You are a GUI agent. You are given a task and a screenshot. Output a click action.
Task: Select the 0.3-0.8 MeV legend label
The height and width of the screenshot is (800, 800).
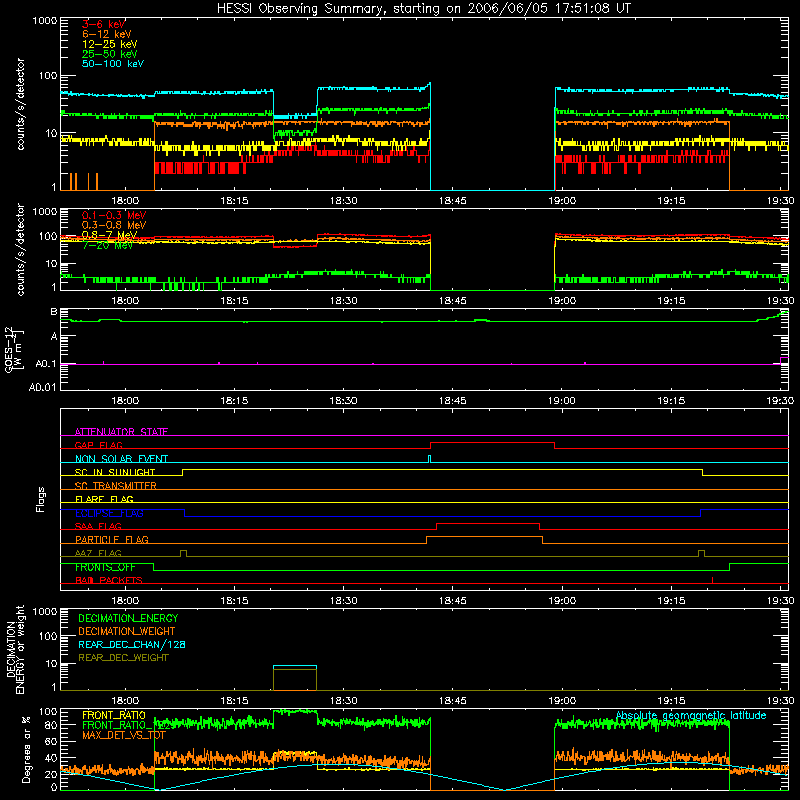pyautogui.click(x=114, y=225)
